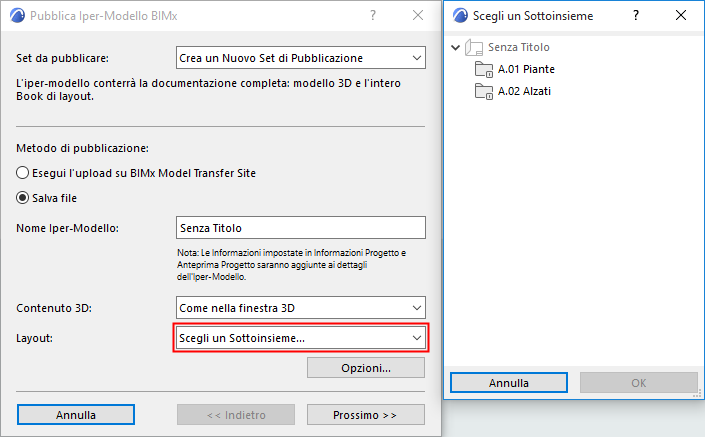Screen dimensions: 705x437
Task: Click the A.01 Piante subset folder icon
Action: pyautogui.click(x=485, y=69)
